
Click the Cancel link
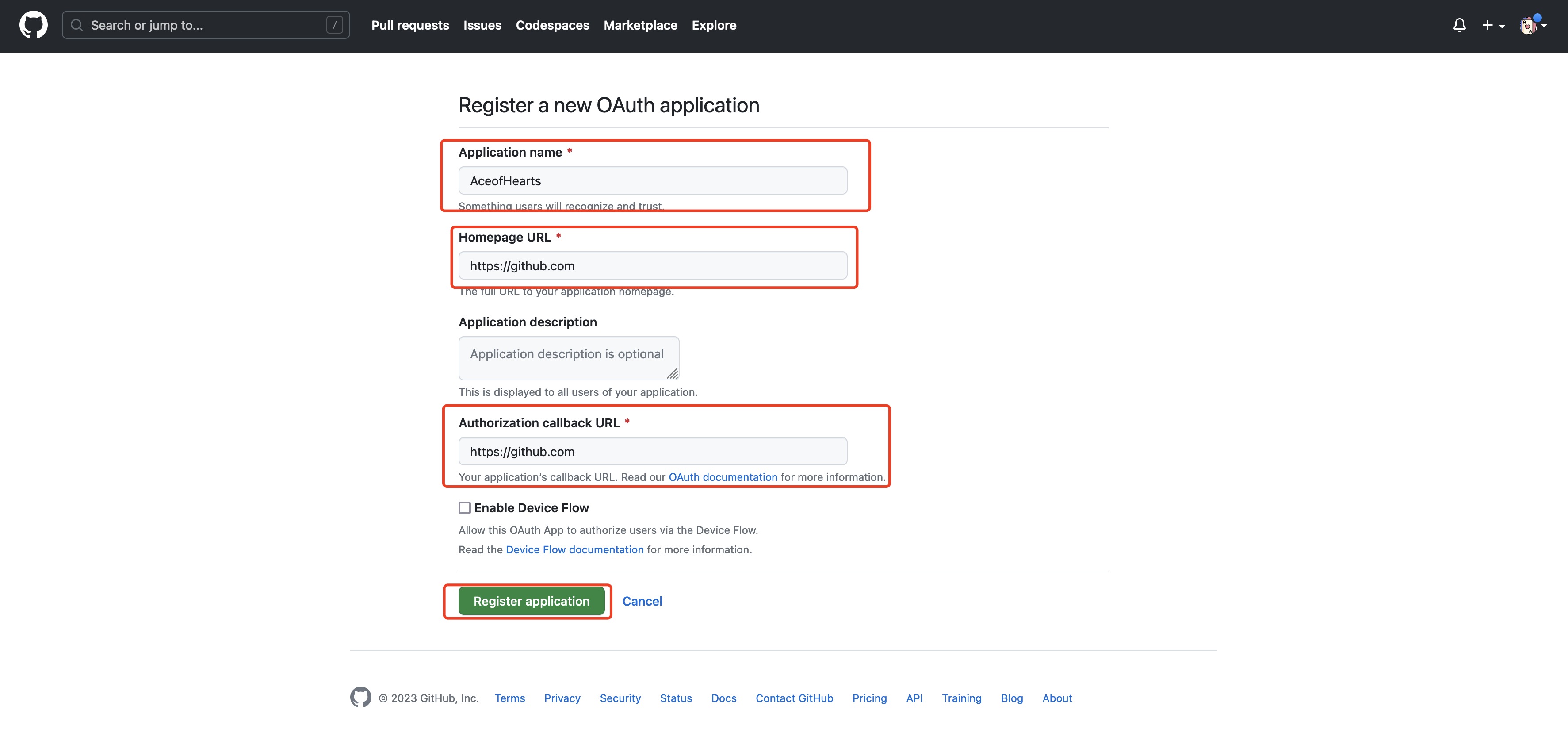[642, 601]
